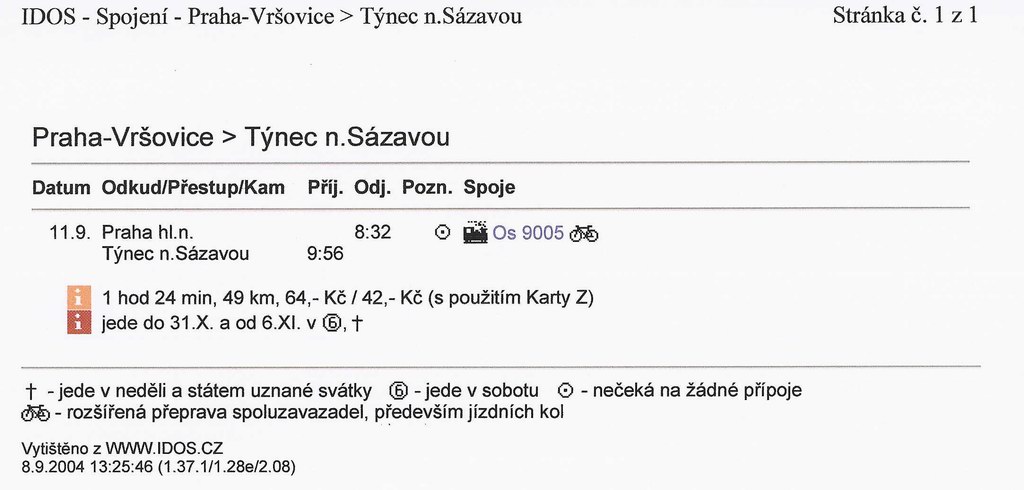Click the Odkud/Přestup/Kam column header
The image size is (1024, 490).
click(x=193, y=188)
